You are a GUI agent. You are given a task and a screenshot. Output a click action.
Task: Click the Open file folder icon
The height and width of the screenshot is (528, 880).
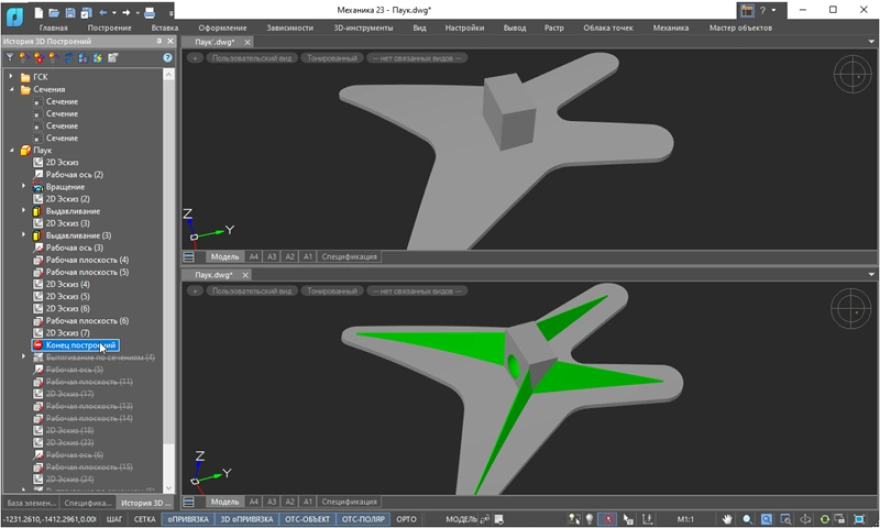tap(54, 12)
